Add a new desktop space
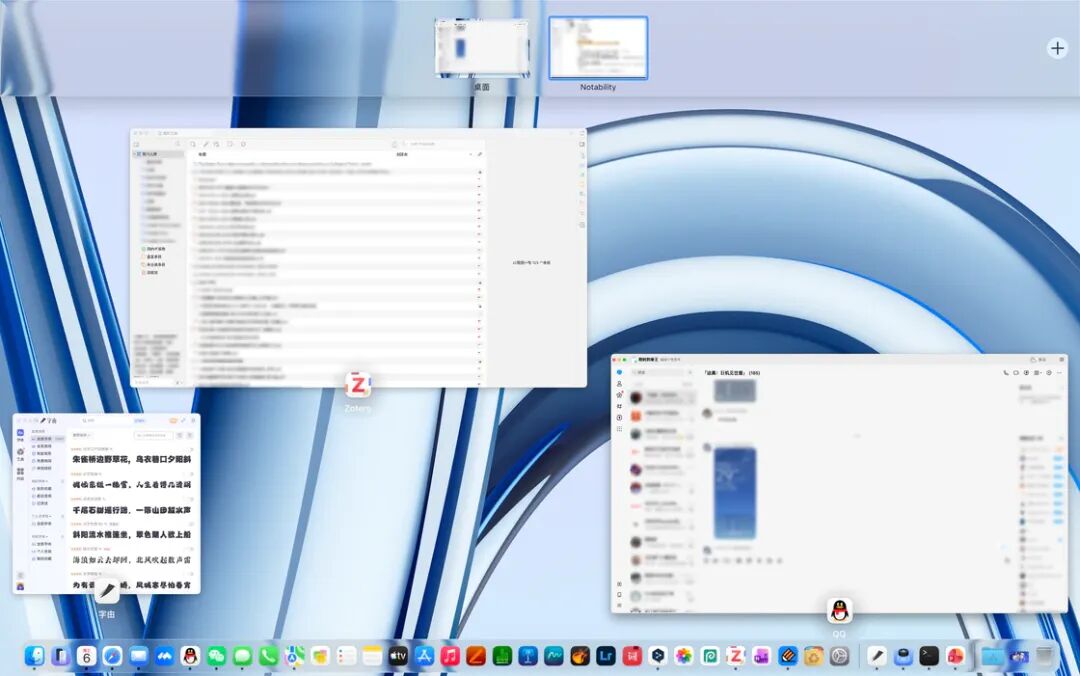The height and width of the screenshot is (676, 1080). (x=1057, y=48)
